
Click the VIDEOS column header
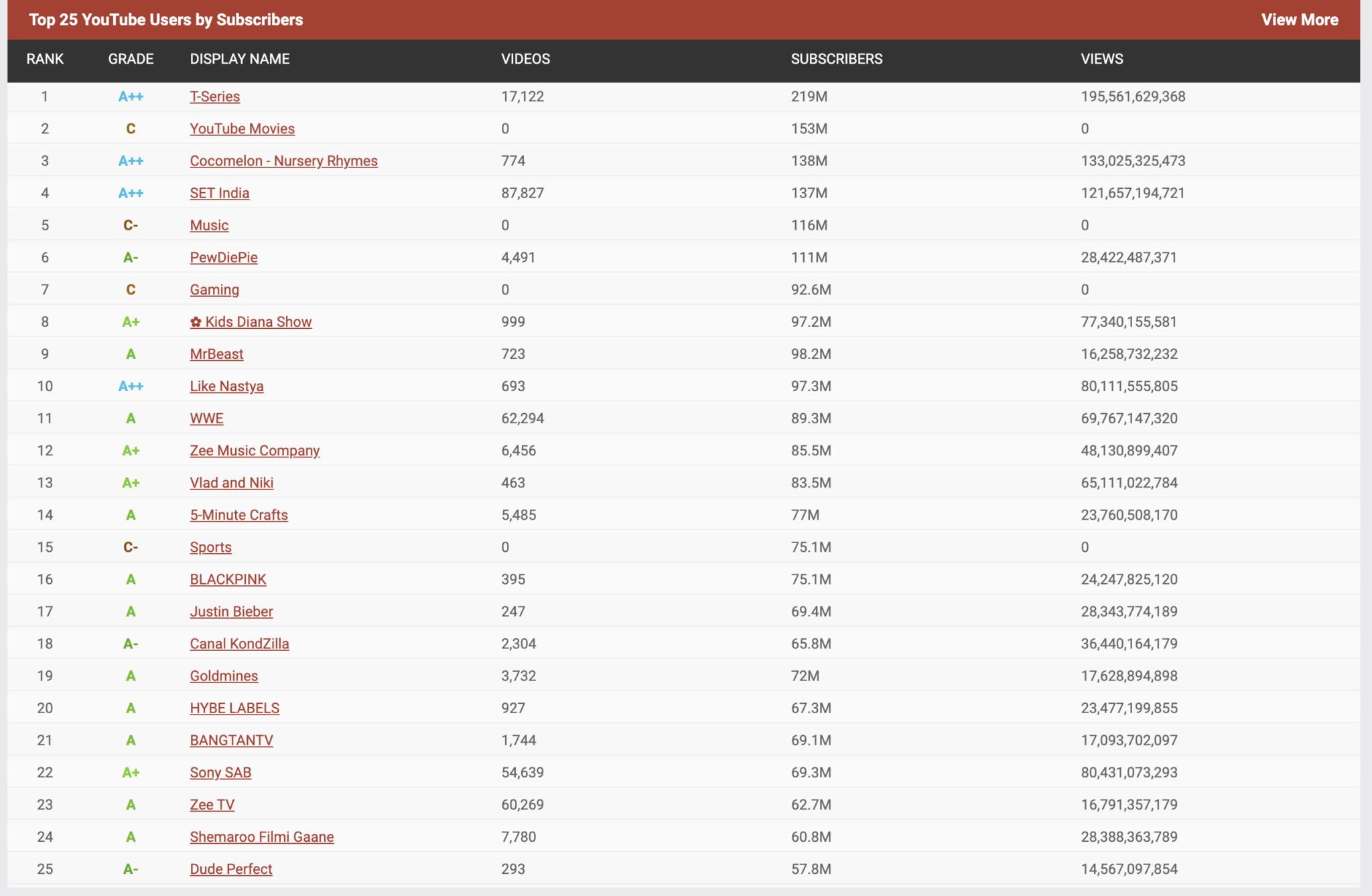tap(525, 59)
